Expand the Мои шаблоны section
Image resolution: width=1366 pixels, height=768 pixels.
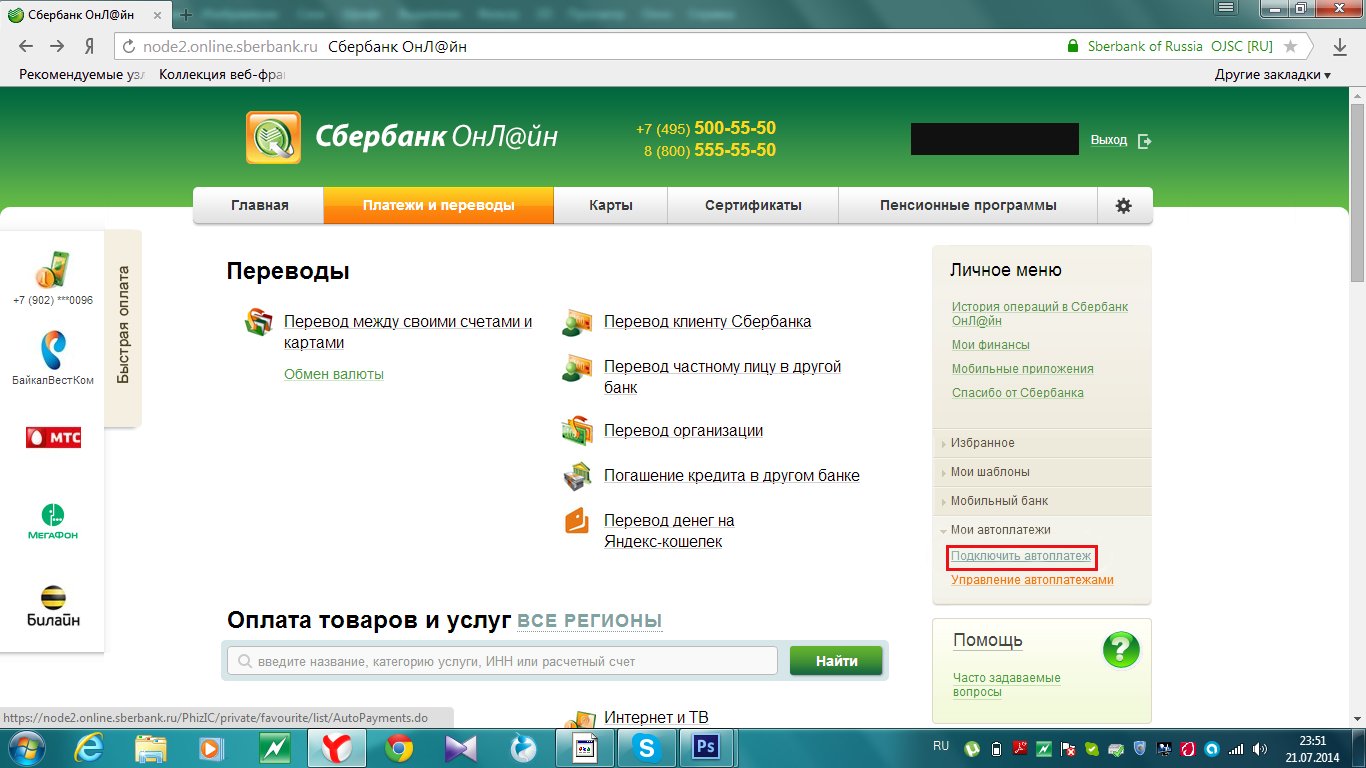point(1041,472)
